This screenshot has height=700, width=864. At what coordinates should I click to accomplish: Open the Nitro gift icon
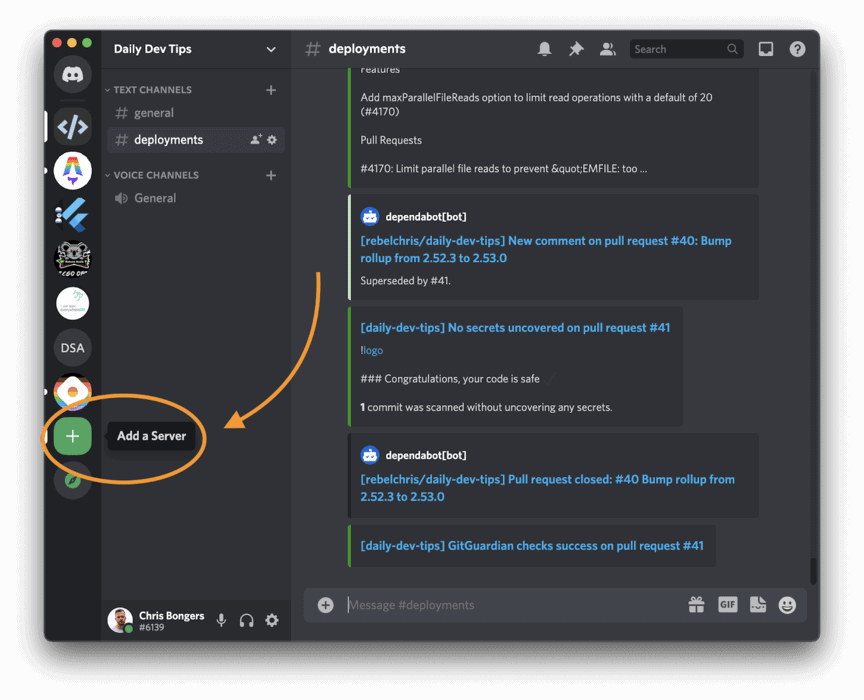pos(696,605)
